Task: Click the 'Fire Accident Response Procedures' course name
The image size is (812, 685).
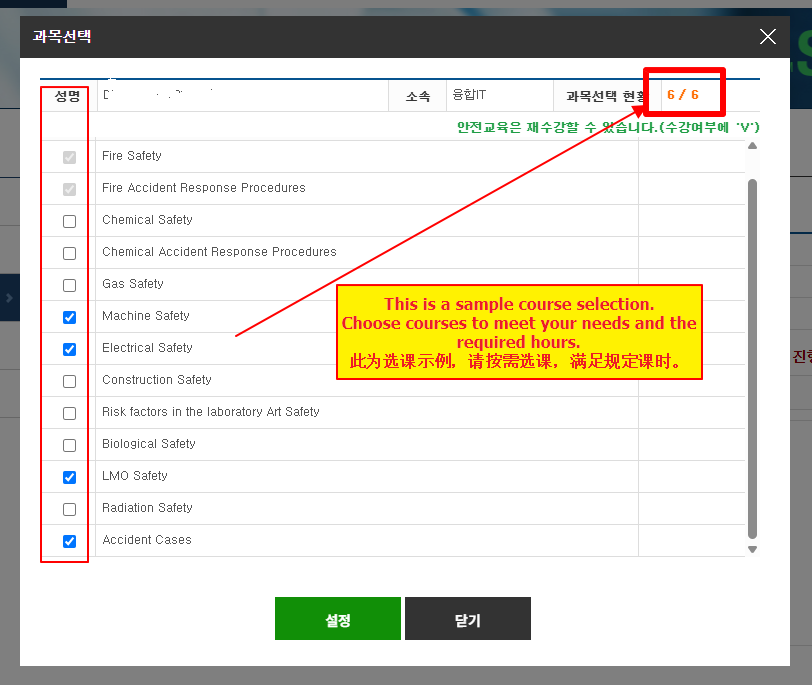Action: tap(204, 188)
